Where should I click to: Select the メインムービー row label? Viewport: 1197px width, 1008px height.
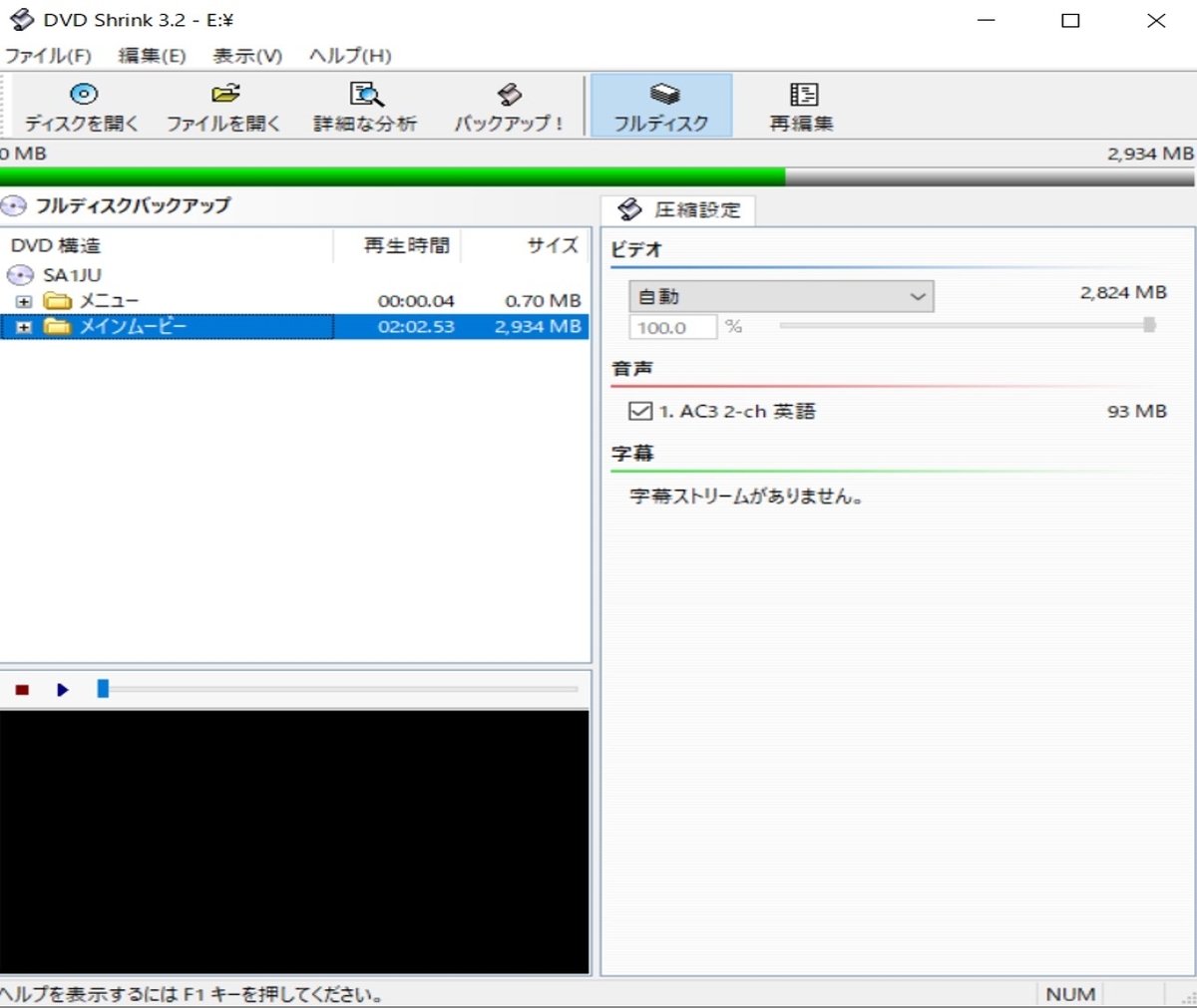(133, 326)
